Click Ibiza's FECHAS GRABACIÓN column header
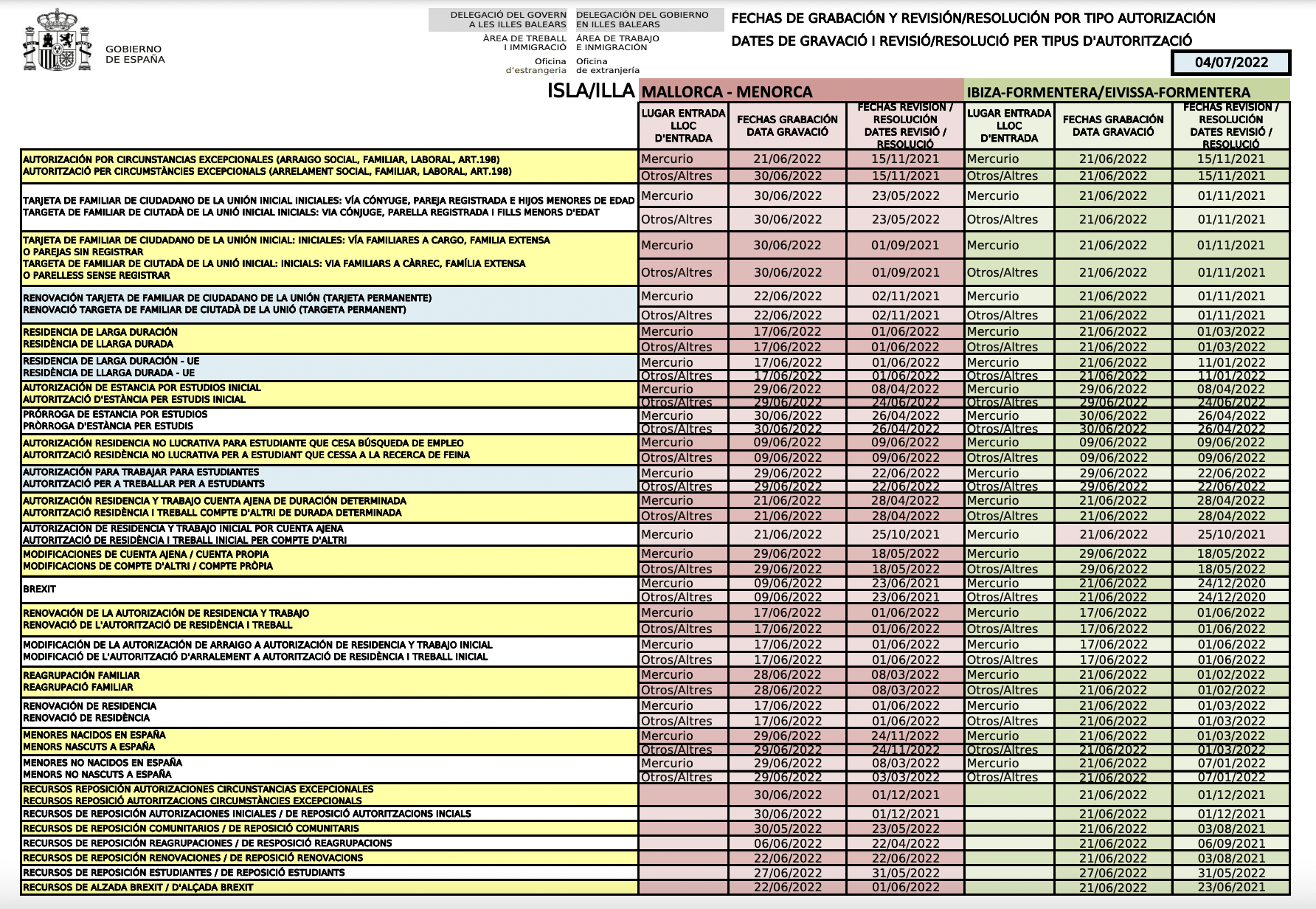The image size is (1316, 909). [1113, 125]
